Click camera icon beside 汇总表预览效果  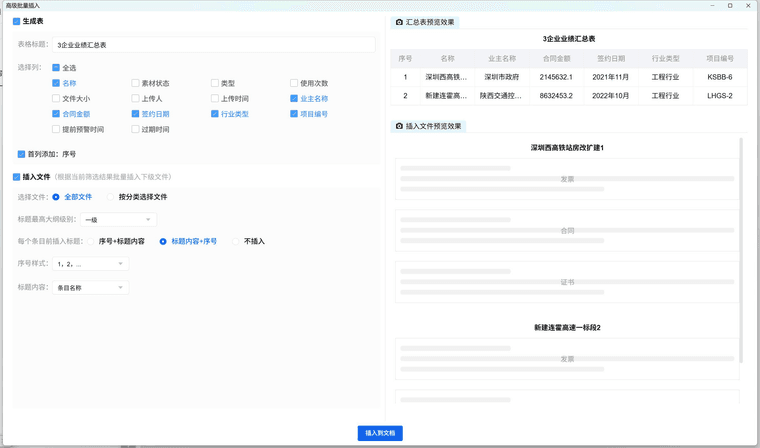[x=399, y=22]
